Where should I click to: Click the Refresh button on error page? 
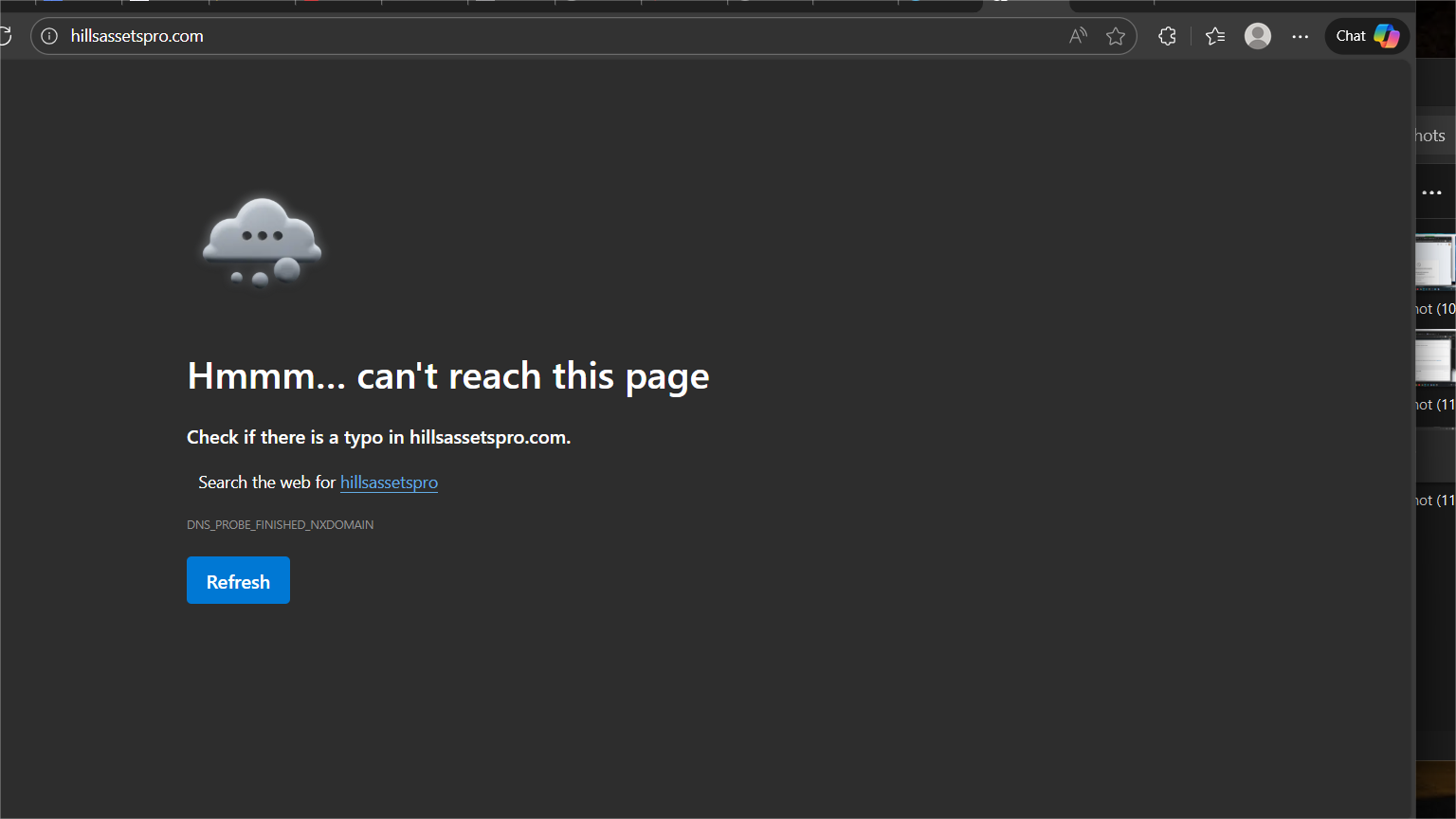point(238,581)
